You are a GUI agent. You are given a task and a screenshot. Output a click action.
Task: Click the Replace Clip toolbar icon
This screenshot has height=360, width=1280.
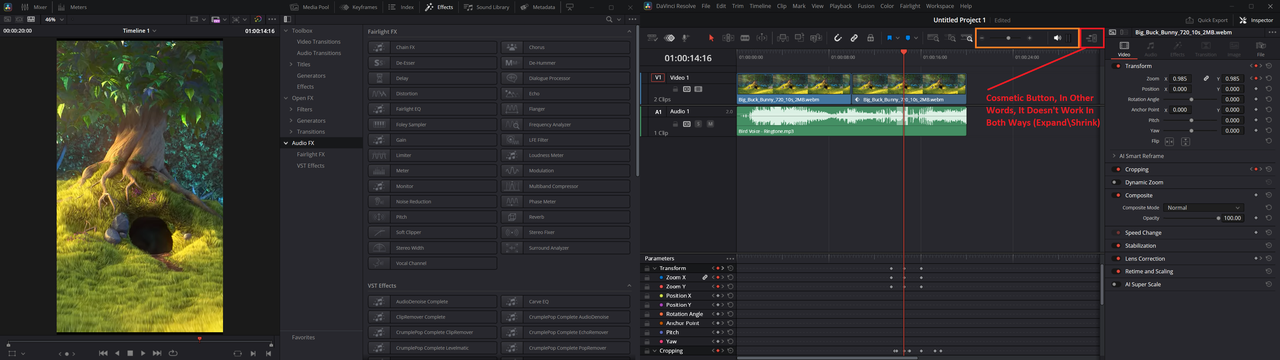pyautogui.click(x=816, y=38)
